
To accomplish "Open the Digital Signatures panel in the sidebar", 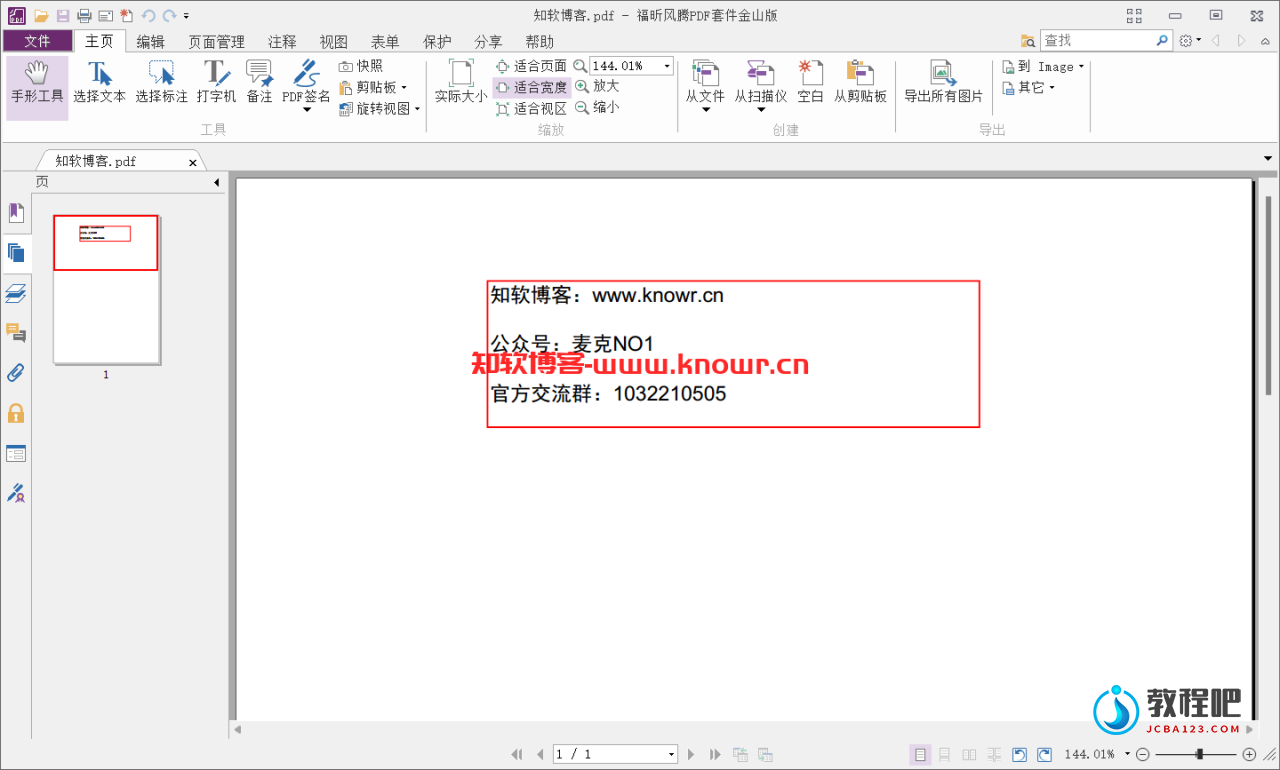I will [x=16, y=493].
